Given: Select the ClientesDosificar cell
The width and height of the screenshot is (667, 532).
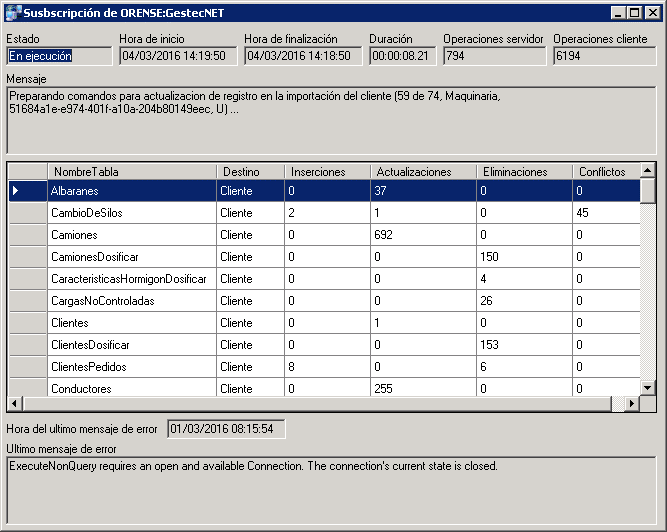Looking at the screenshot, I should coord(132,345).
